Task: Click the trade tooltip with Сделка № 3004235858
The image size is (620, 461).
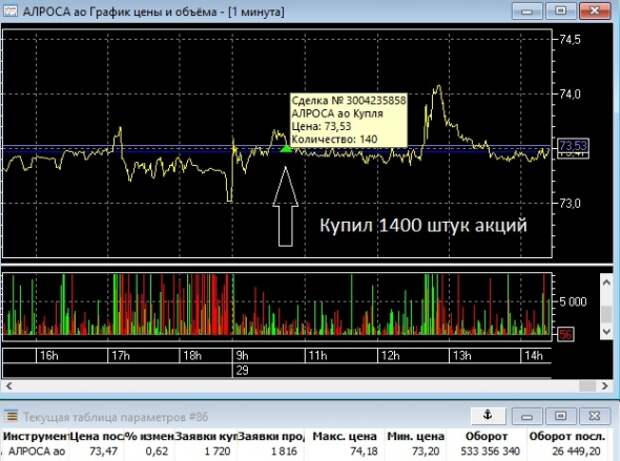Action: pyautogui.click(x=348, y=120)
